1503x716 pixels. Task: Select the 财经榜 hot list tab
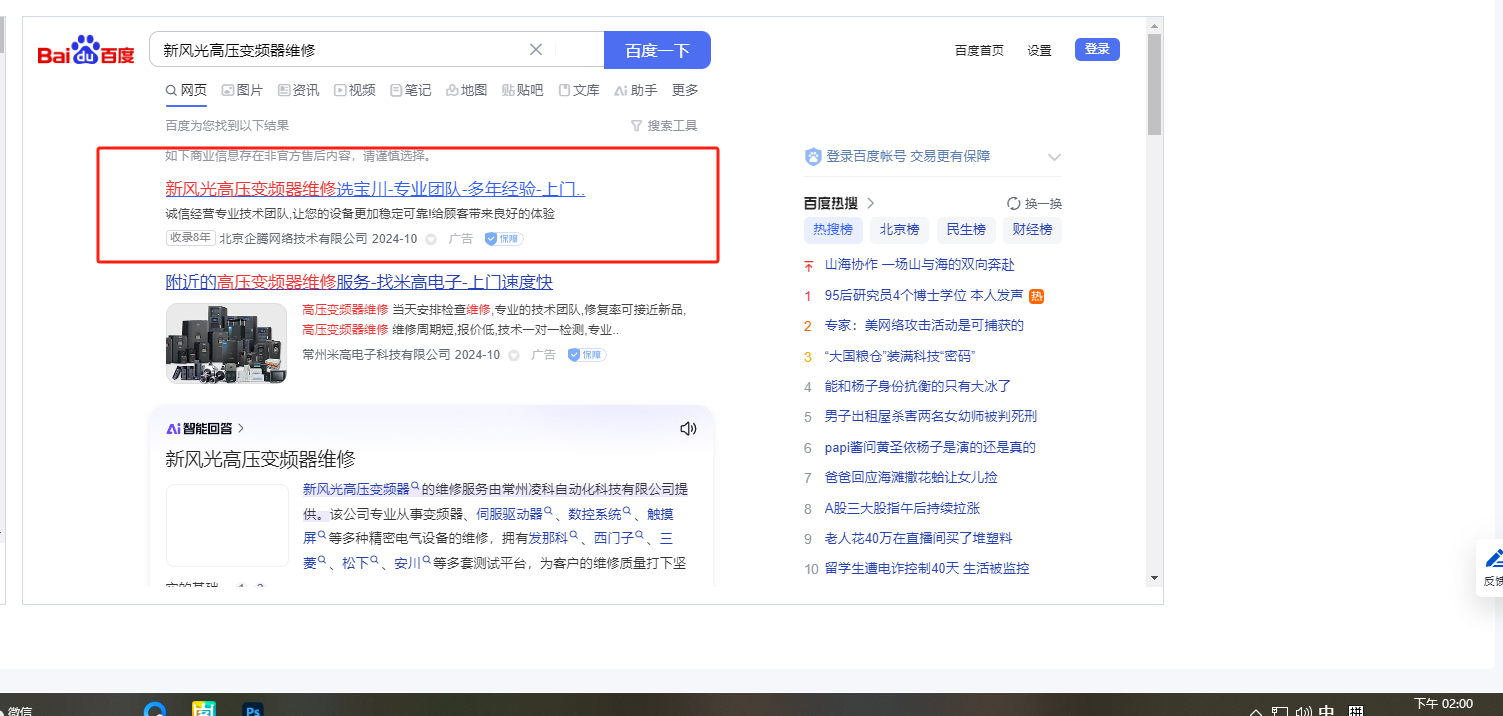(1032, 229)
